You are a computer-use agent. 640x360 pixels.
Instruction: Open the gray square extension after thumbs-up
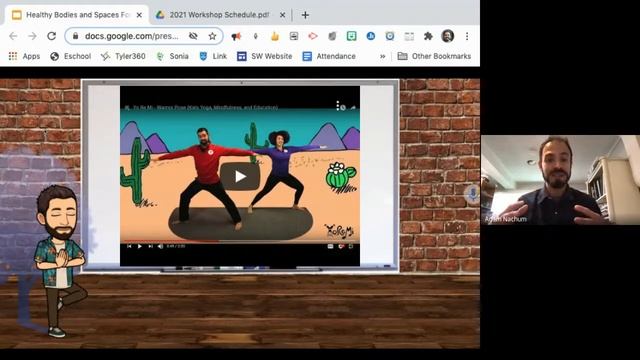[x=293, y=36]
